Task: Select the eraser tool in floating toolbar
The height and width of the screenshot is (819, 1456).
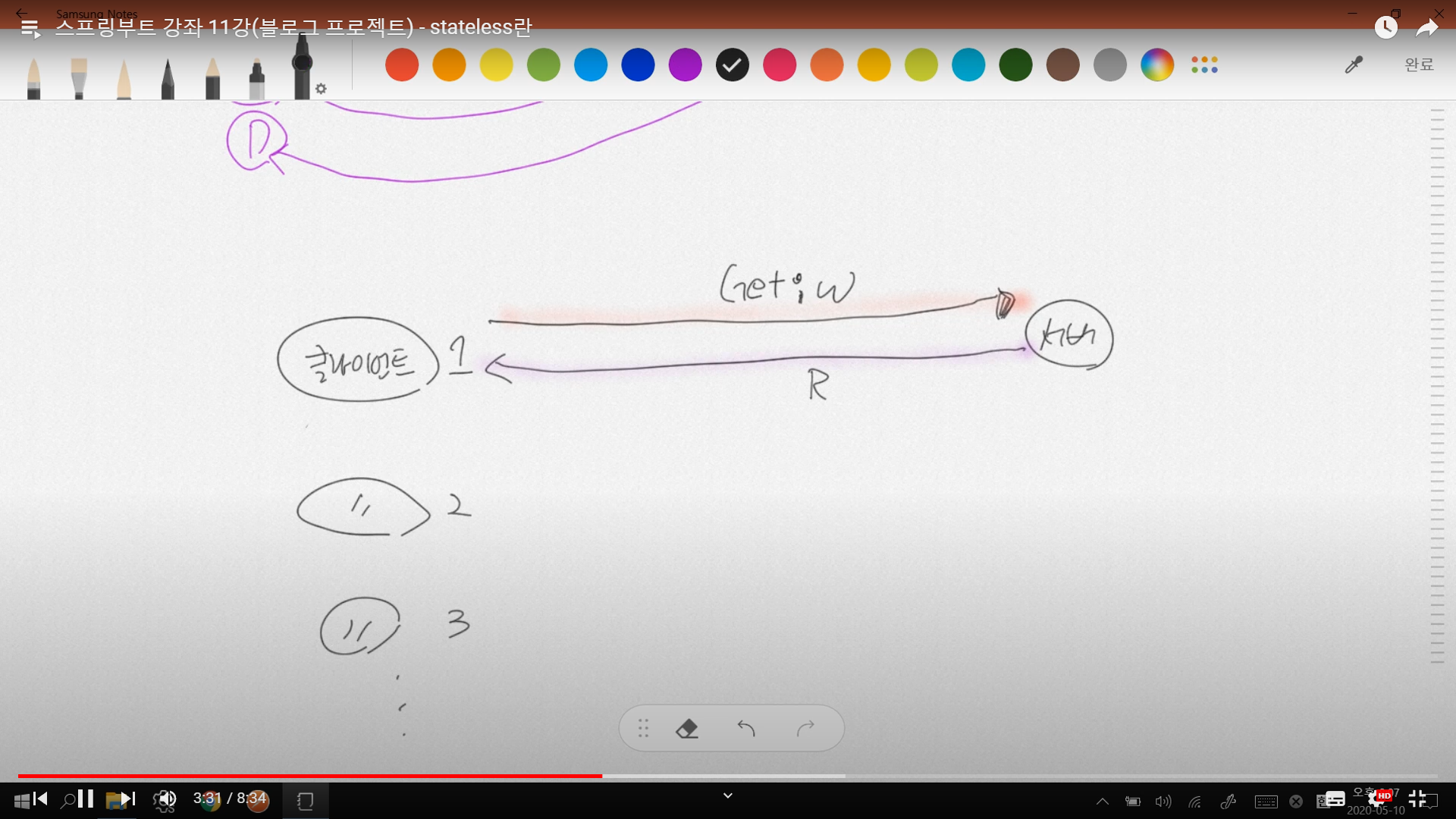Action: tap(686, 729)
